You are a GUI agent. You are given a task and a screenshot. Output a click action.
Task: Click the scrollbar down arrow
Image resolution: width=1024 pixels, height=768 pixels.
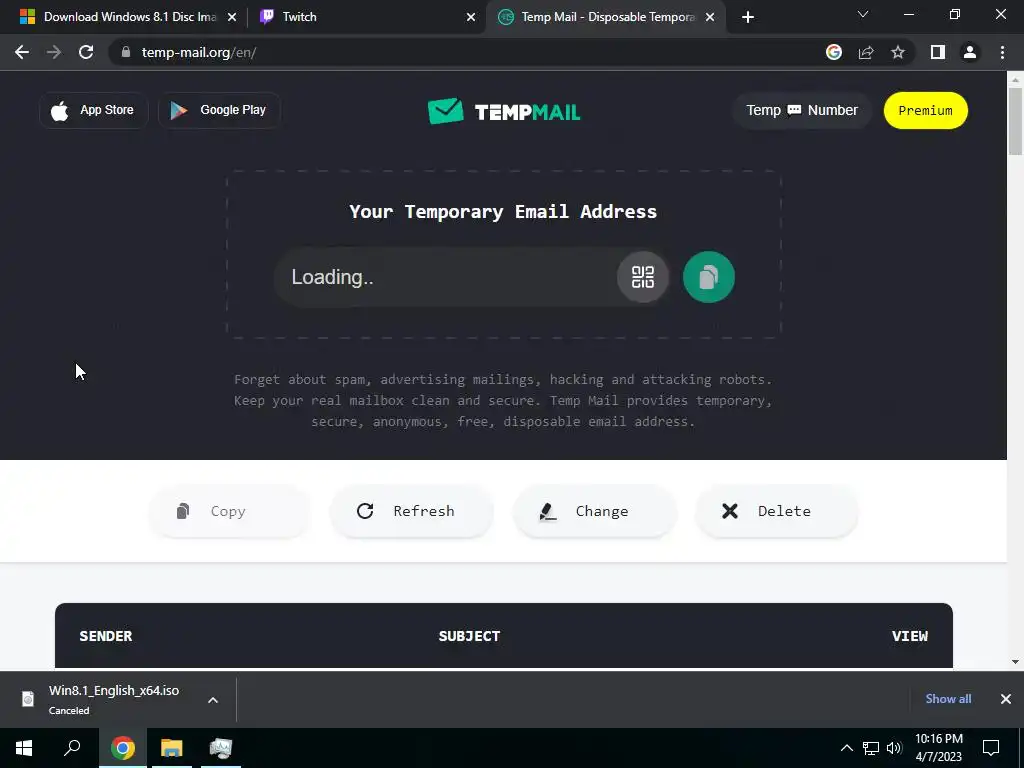click(x=1015, y=662)
